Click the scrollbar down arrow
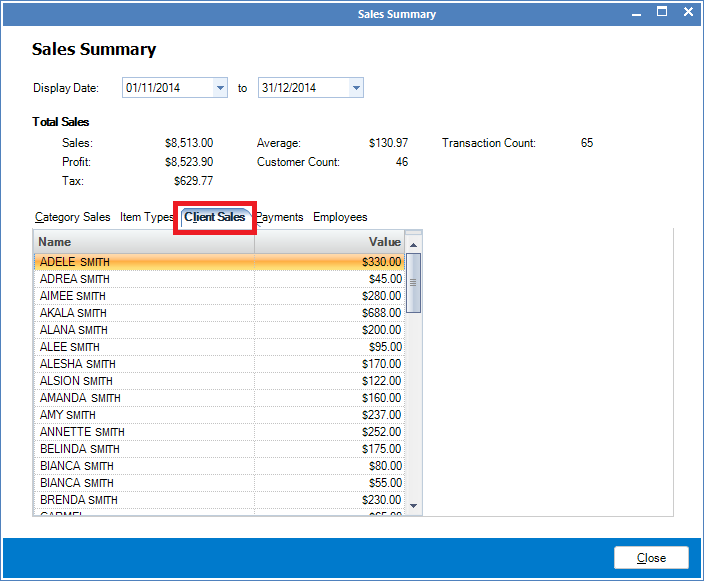The image size is (704, 581). point(414,506)
